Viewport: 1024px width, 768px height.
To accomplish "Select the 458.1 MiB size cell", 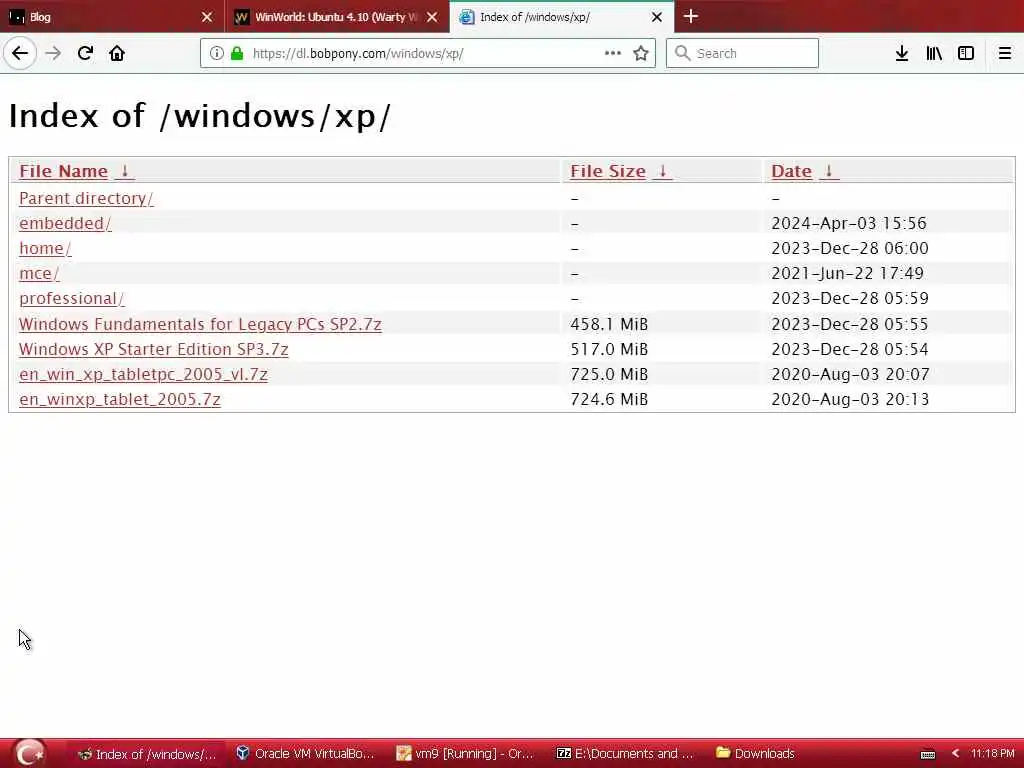I will click(x=609, y=324).
